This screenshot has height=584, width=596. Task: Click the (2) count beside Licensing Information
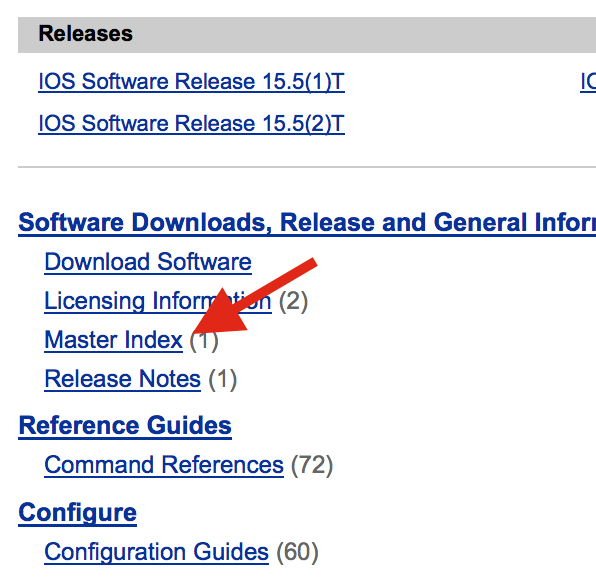click(x=293, y=302)
